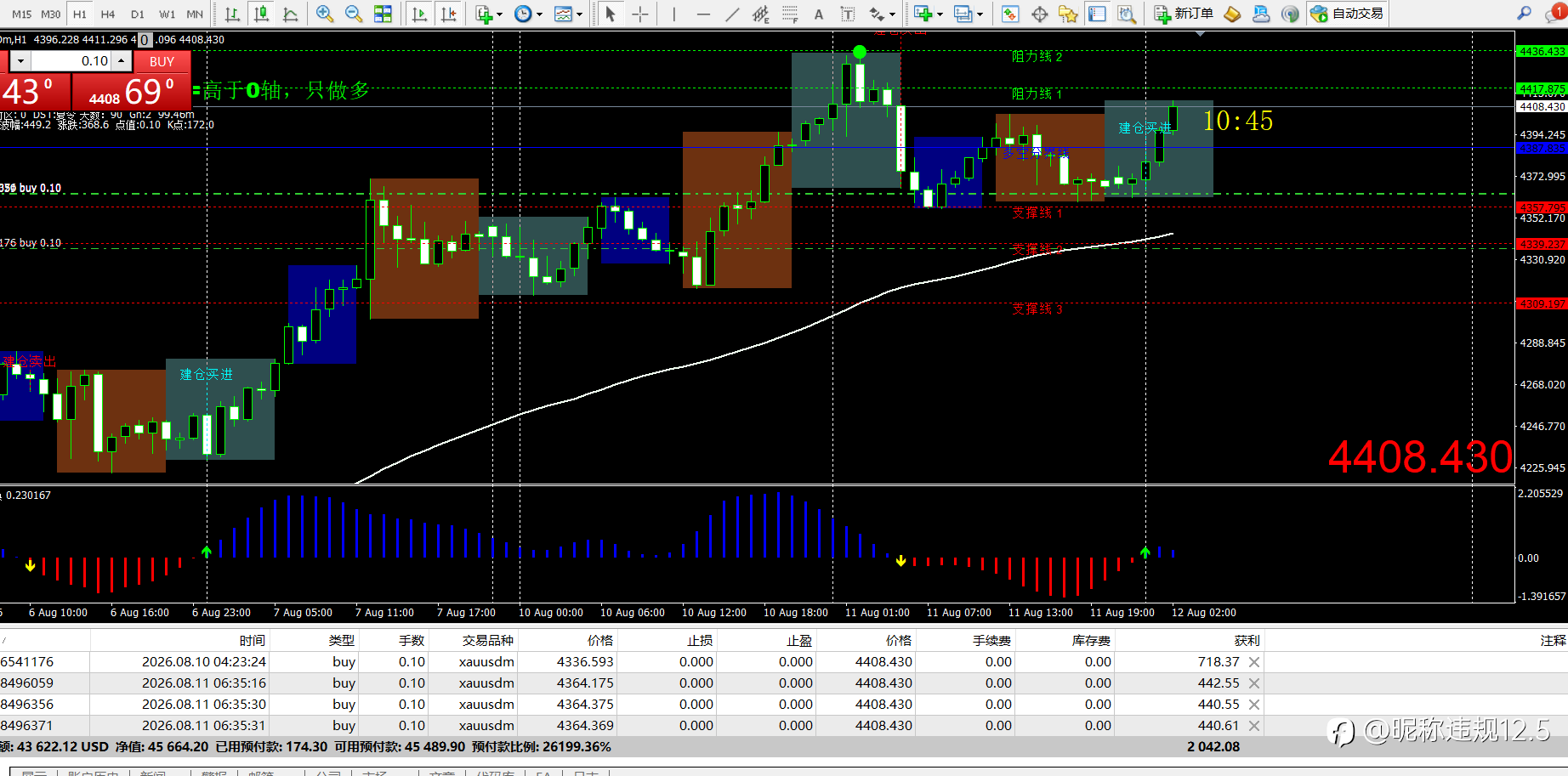
Task: Close order 6541176 with its X
Action: 1254,662
